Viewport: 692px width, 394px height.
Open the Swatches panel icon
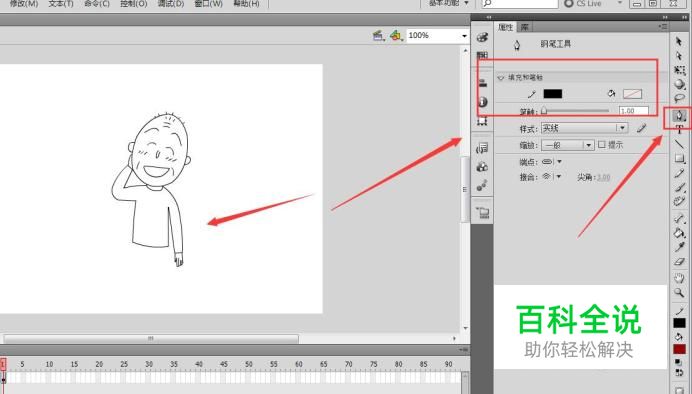coord(482,55)
